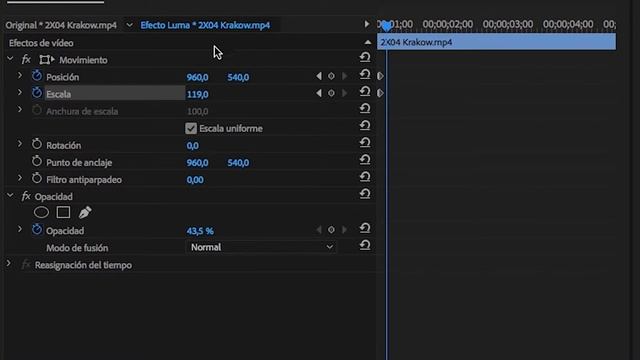The height and width of the screenshot is (360, 640).
Task: Add or remove Posición keyframe
Action: [331, 76]
